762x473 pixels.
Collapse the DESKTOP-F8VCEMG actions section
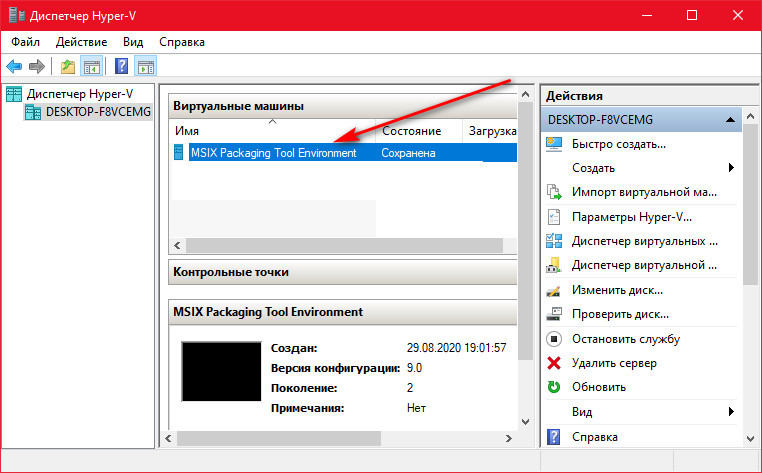(730, 120)
